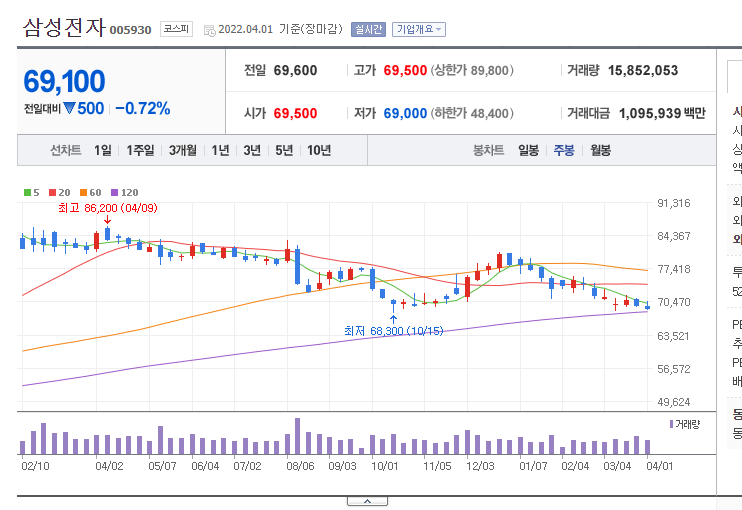The image size is (742, 510).
Task: Click the 12/03 date axis label
Action: coord(480,466)
